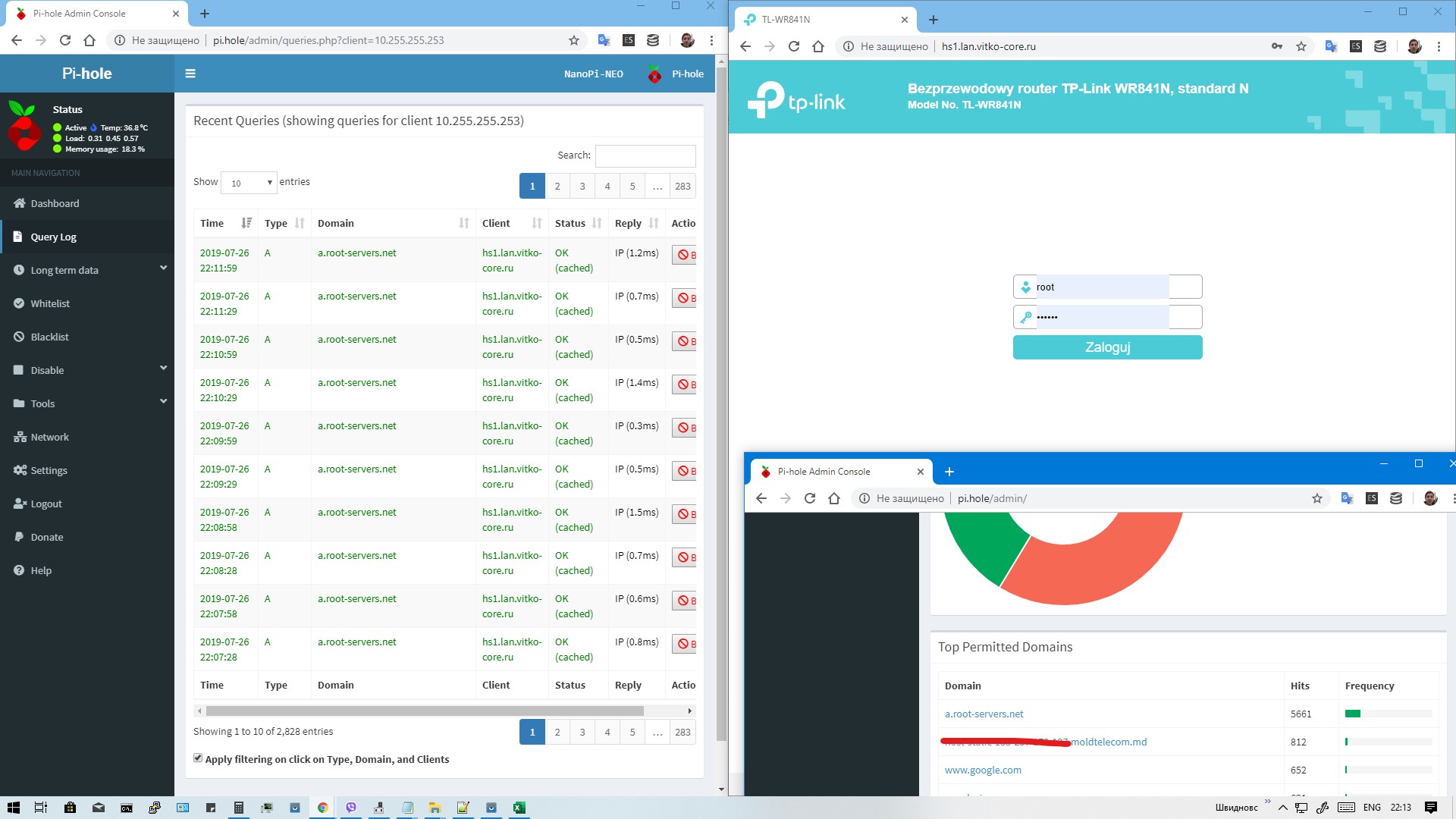This screenshot has width=1456, height=819.
Task: Click a.root-servers.net in the 22:10:29 row
Action: (356, 382)
